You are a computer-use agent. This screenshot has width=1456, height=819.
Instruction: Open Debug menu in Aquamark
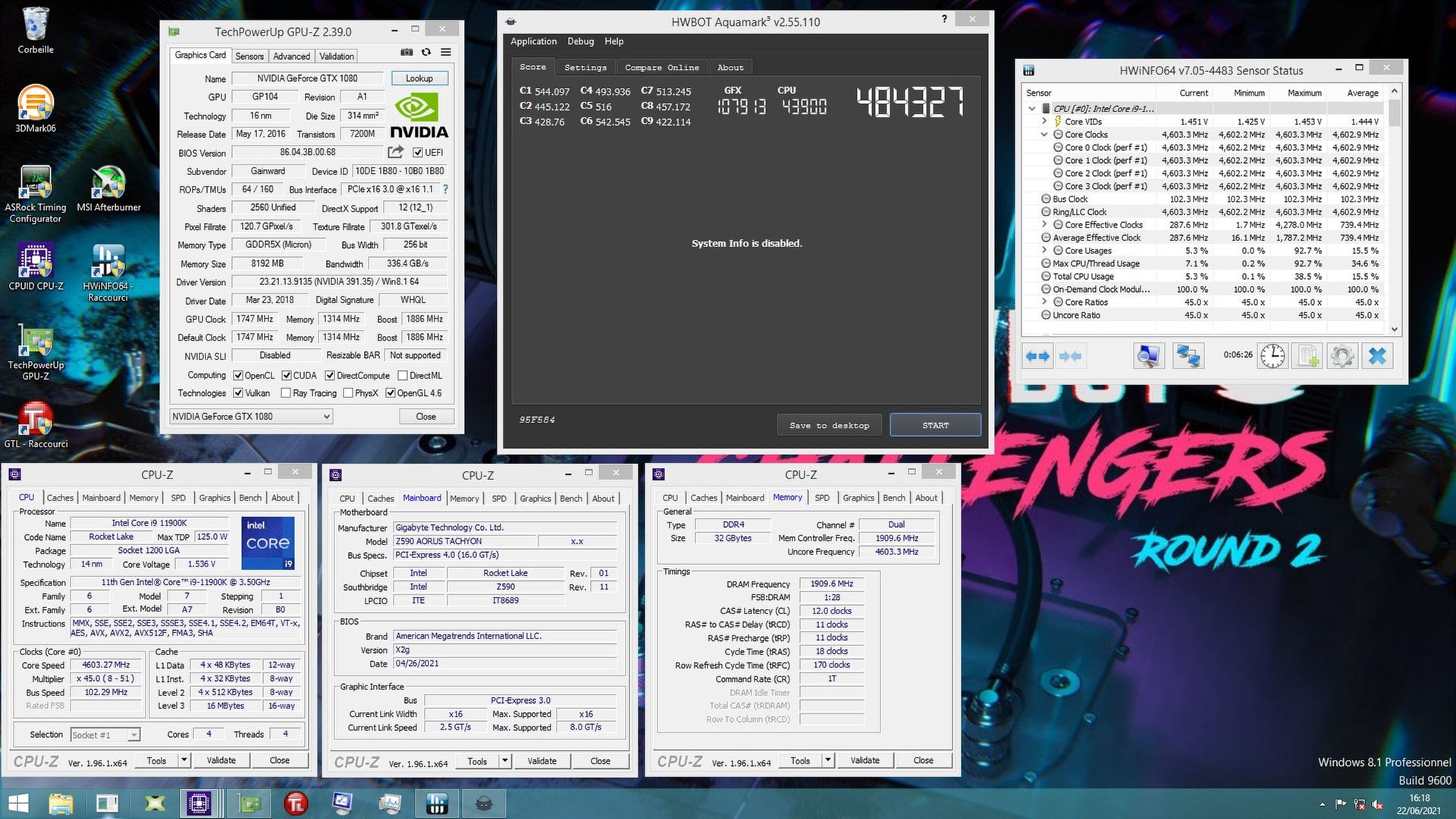[581, 42]
